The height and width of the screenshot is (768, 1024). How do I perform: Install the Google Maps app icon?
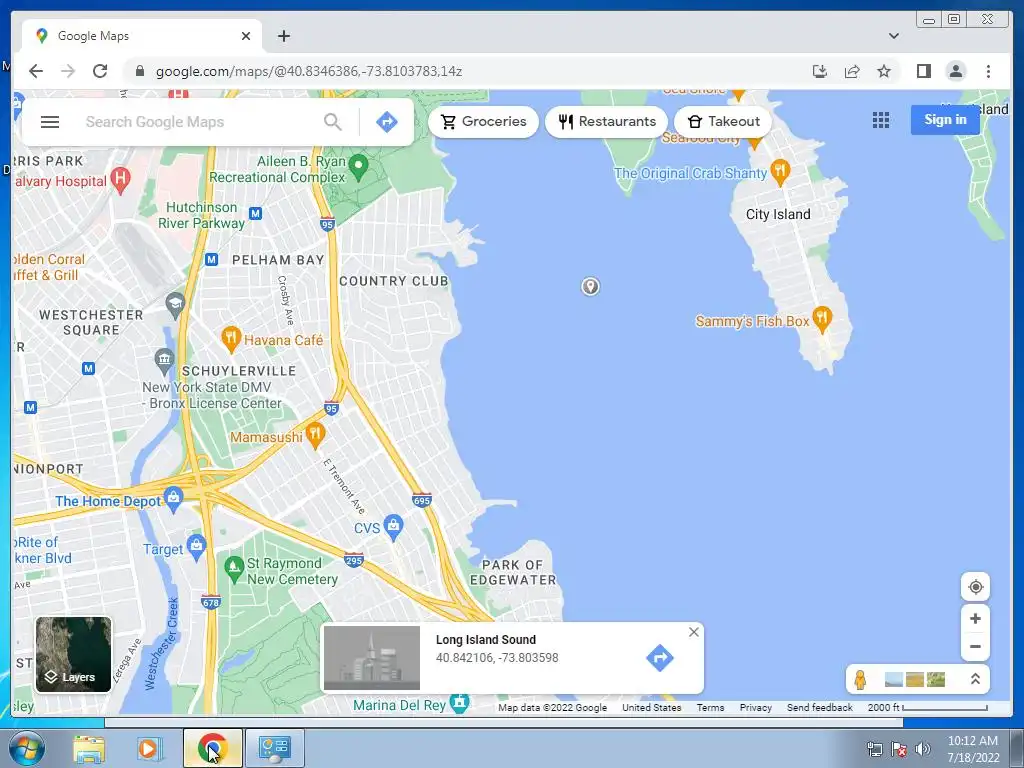(x=820, y=71)
